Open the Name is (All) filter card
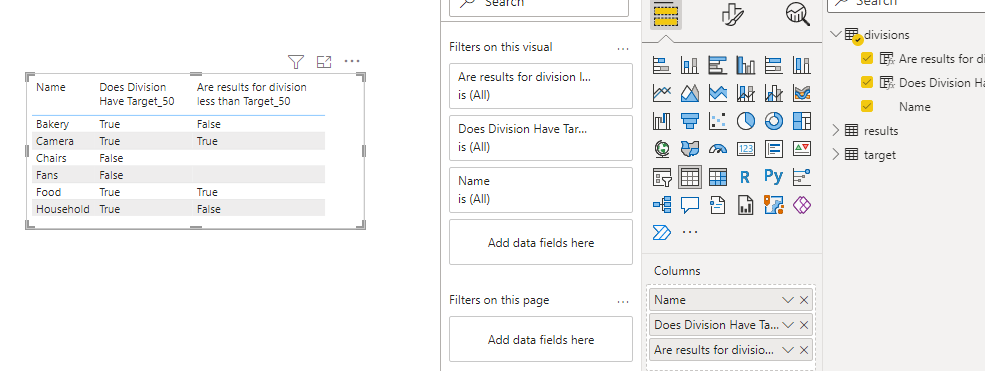The width and height of the screenshot is (985, 371). (x=541, y=190)
